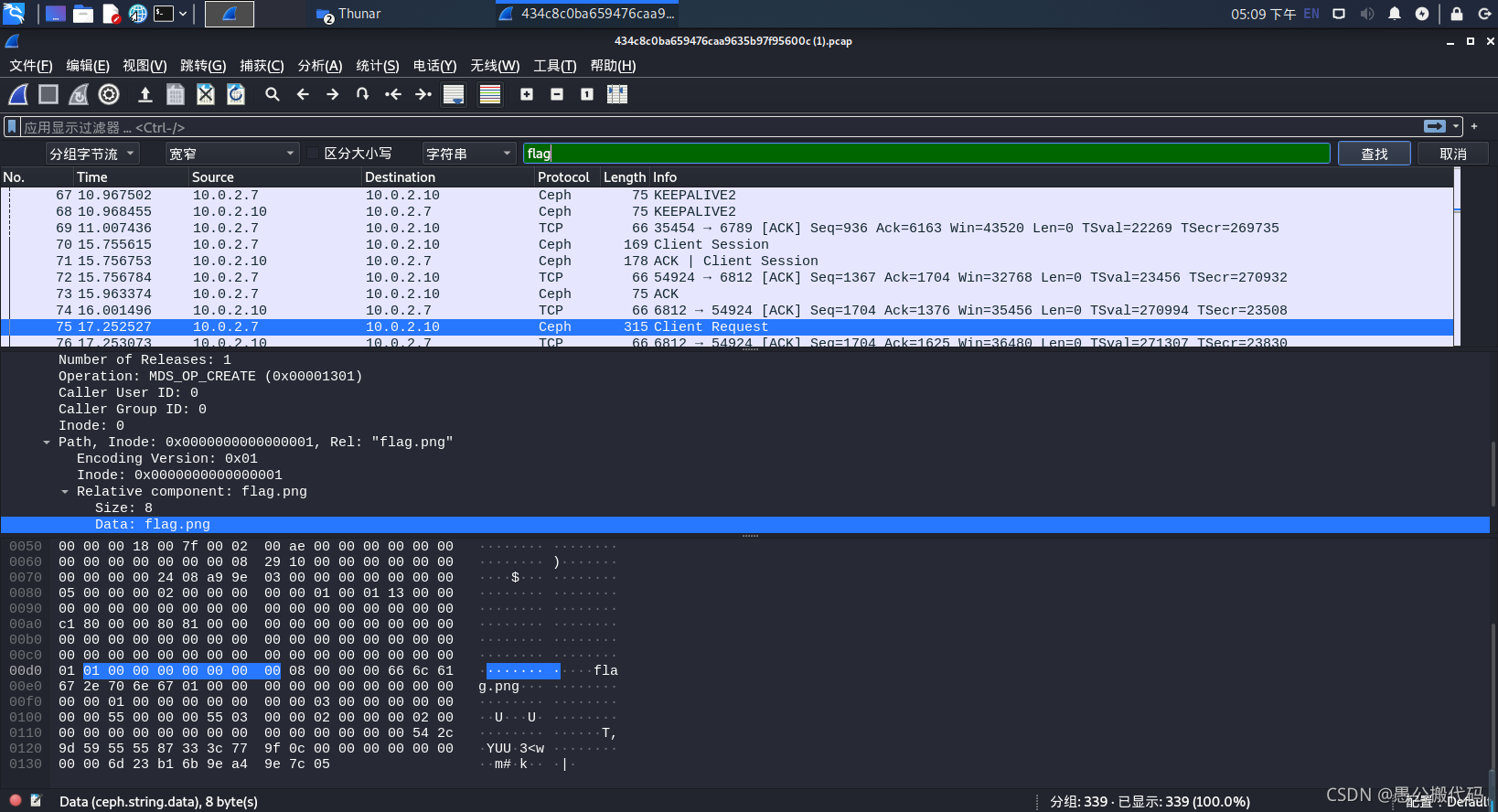Open a capture file
Viewport: 1498px width, 812px height.
click(144, 94)
